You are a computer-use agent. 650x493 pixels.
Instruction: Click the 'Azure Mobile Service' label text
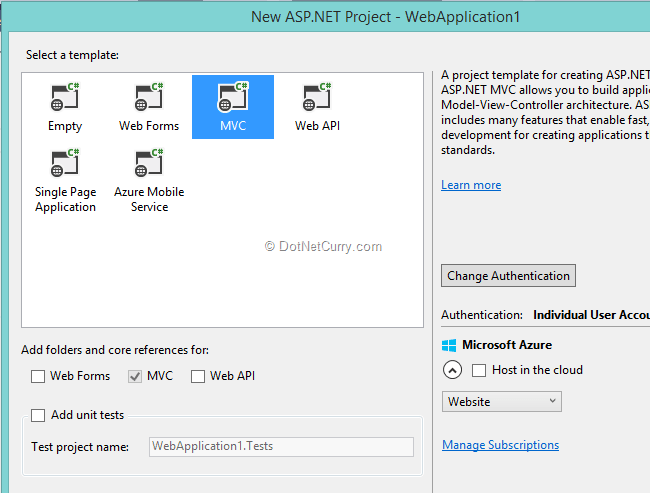[149, 199]
